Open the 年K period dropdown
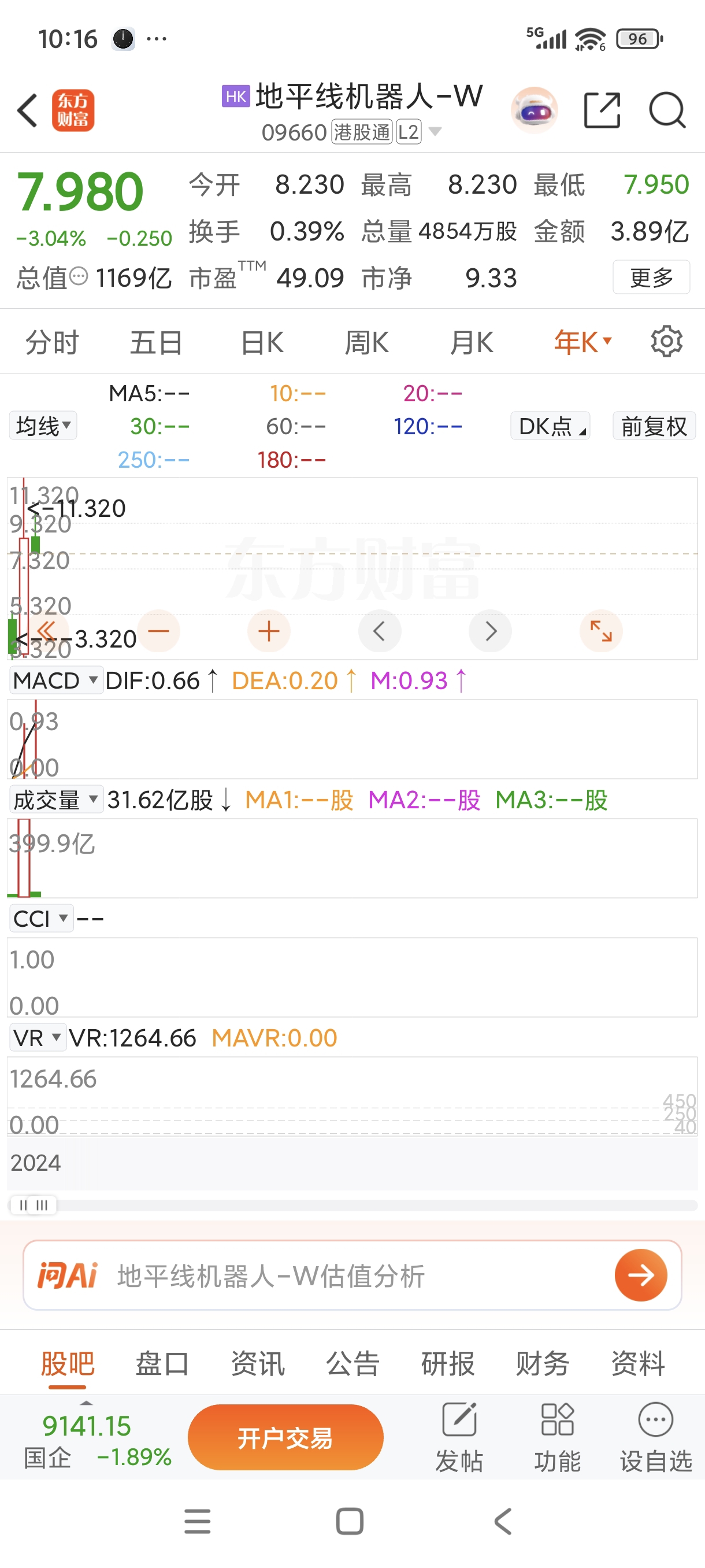Viewport: 705px width, 1568px height. pyautogui.click(x=582, y=342)
